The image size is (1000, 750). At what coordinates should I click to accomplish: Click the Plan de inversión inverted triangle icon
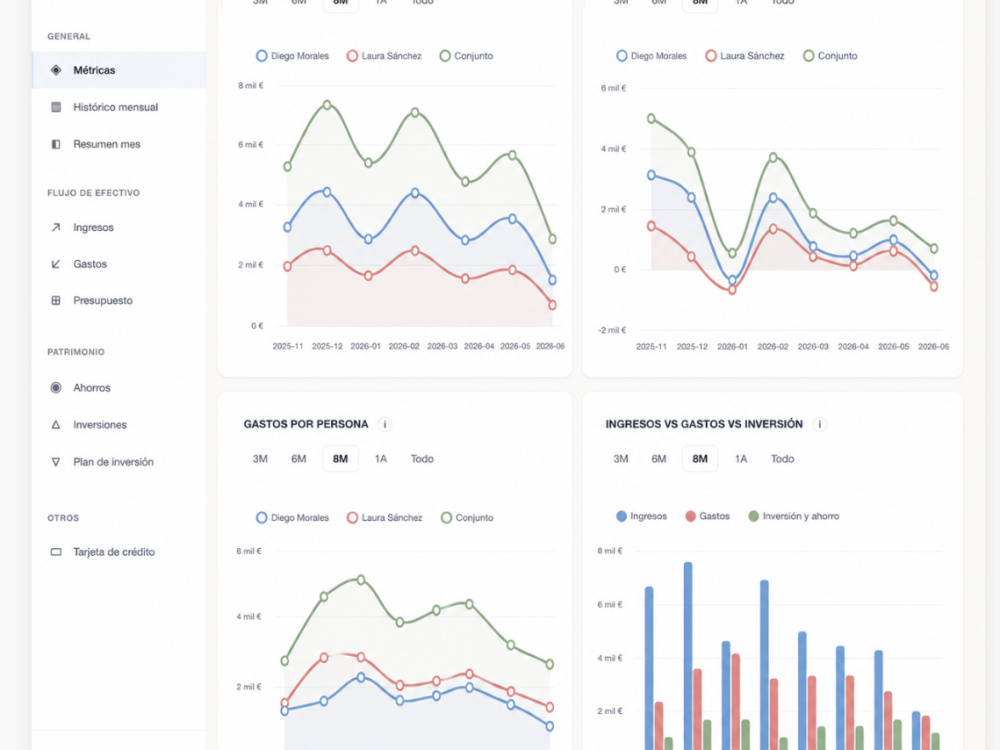(x=56, y=462)
